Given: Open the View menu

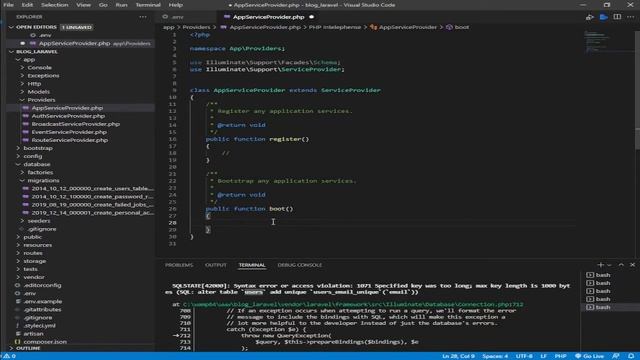Looking at the screenshot, I should click(x=84, y=5).
